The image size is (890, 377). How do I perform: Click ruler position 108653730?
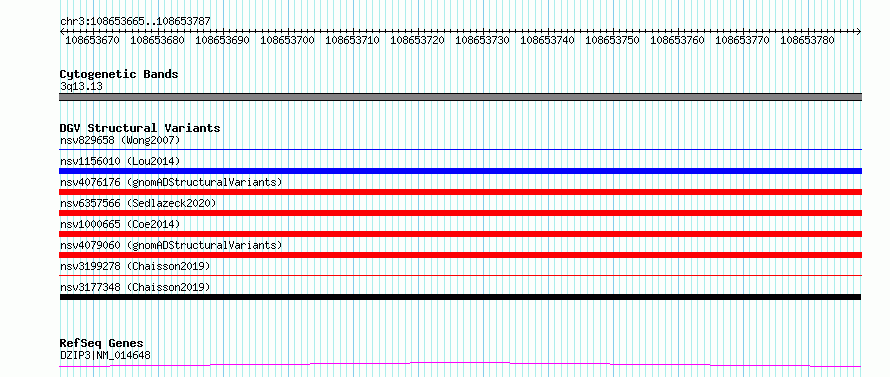(482, 40)
